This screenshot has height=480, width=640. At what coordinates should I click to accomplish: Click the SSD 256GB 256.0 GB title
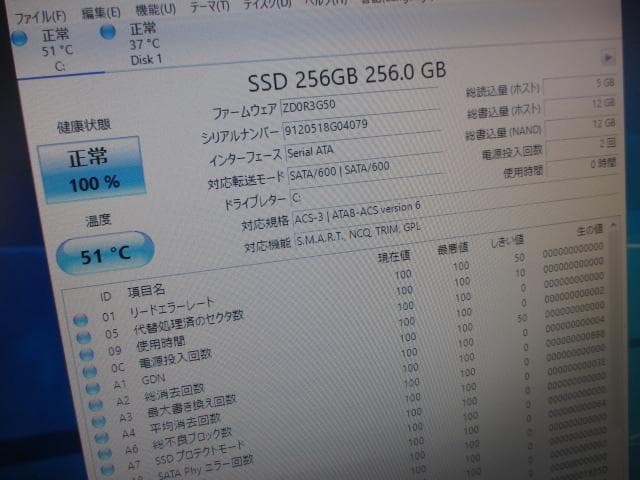[347, 76]
